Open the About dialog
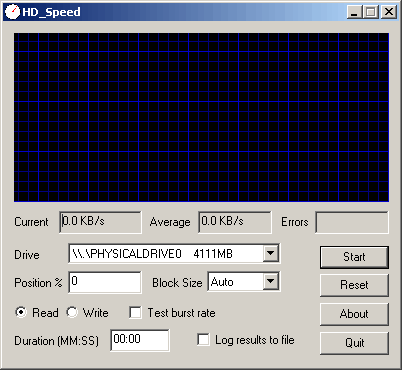The height and width of the screenshot is (370, 402). tap(354, 314)
